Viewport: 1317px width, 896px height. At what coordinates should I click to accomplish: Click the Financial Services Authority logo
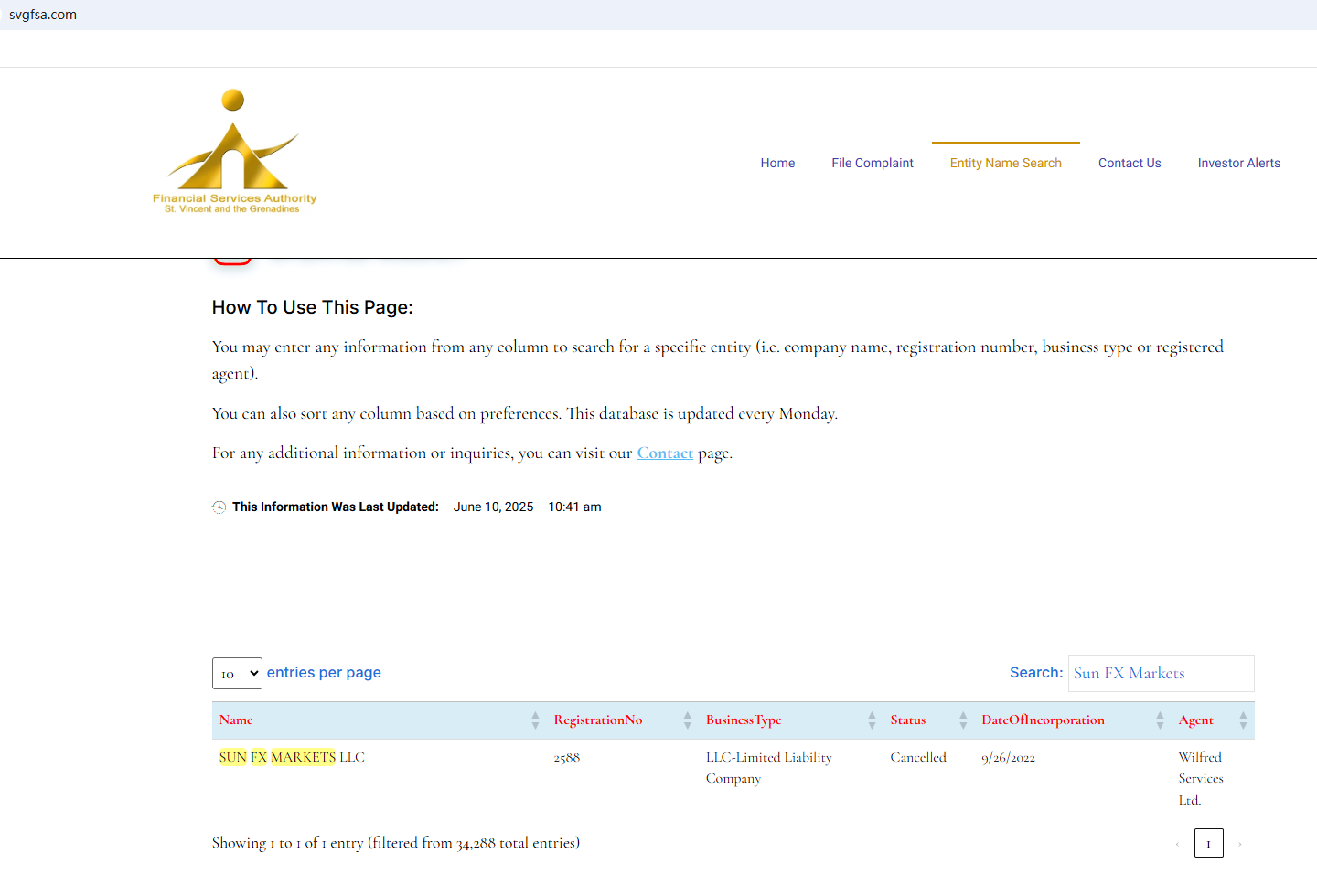(x=235, y=152)
